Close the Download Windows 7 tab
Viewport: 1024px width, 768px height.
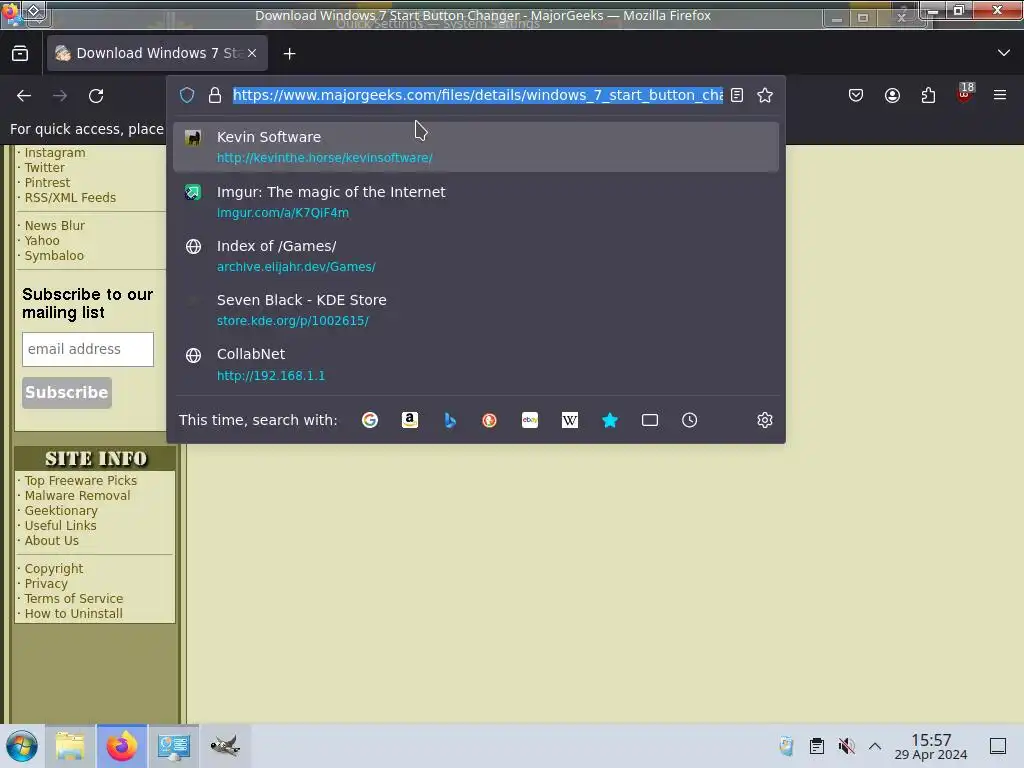(x=252, y=54)
